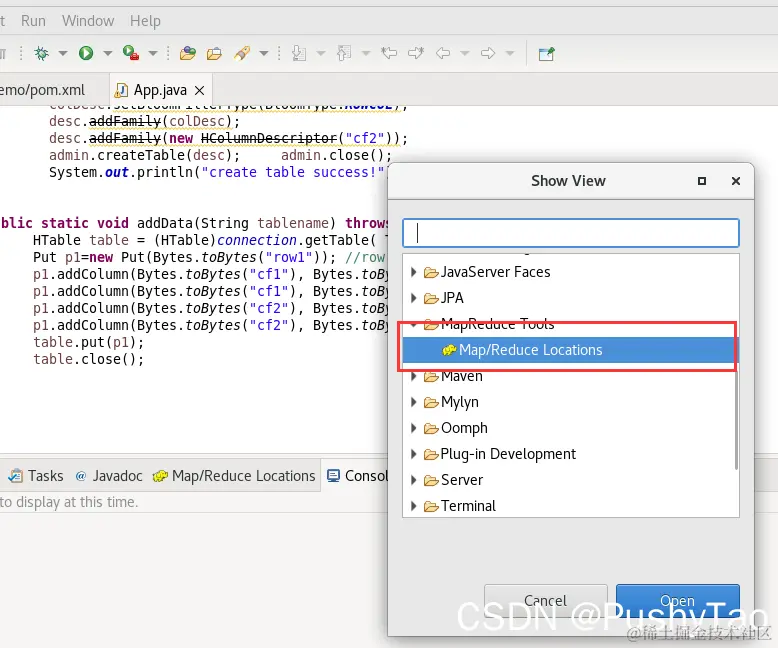Screen dimensions: 778x648
Task: Click the Debug bug icon in toolbar
Action: (42, 53)
